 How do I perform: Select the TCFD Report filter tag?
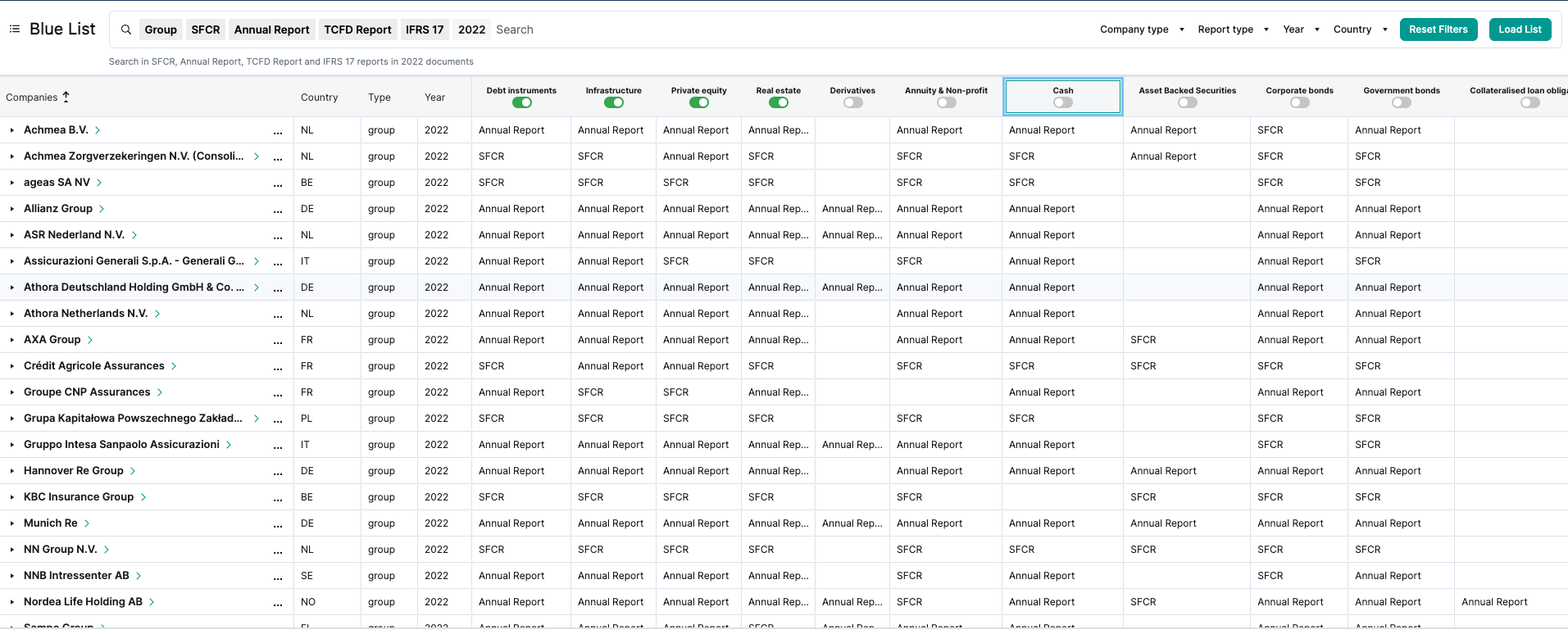click(357, 29)
